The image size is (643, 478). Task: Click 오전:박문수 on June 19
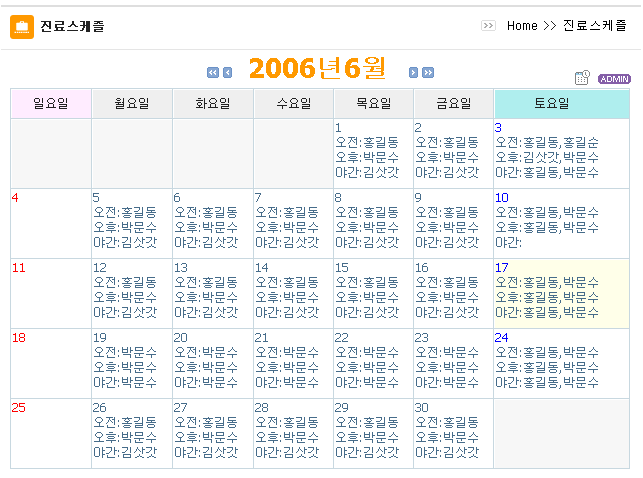point(125,353)
